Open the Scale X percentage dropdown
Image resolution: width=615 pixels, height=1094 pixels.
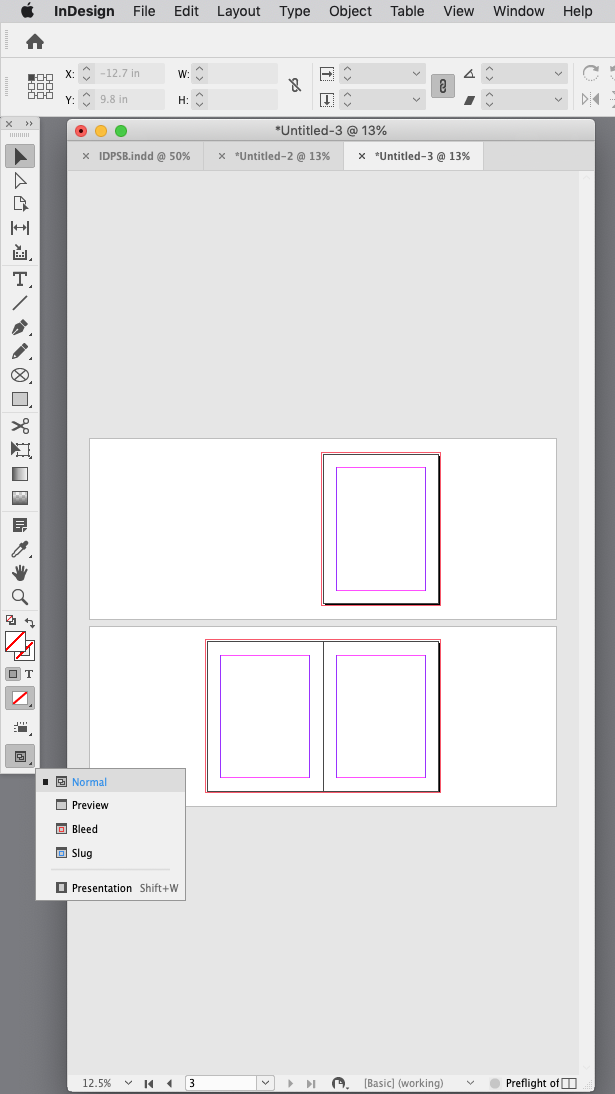pos(417,73)
